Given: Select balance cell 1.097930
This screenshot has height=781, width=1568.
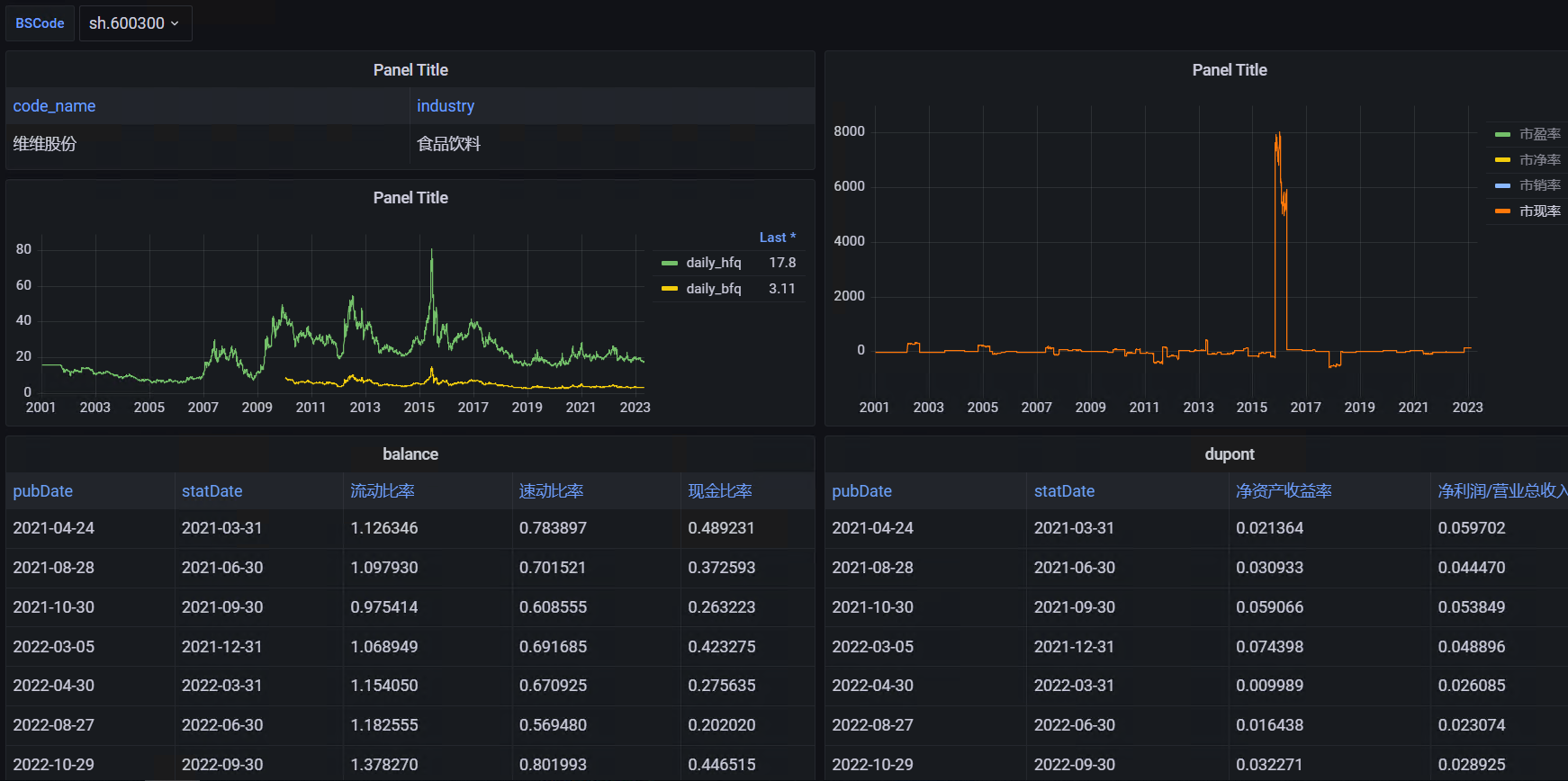Looking at the screenshot, I should tap(428, 568).
